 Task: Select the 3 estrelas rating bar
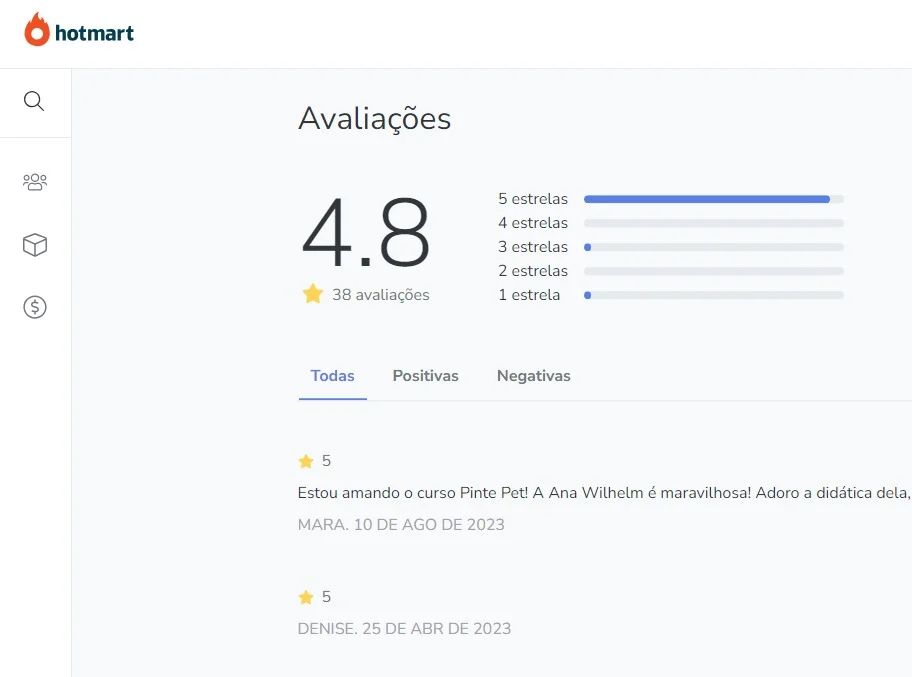pos(713,247)
